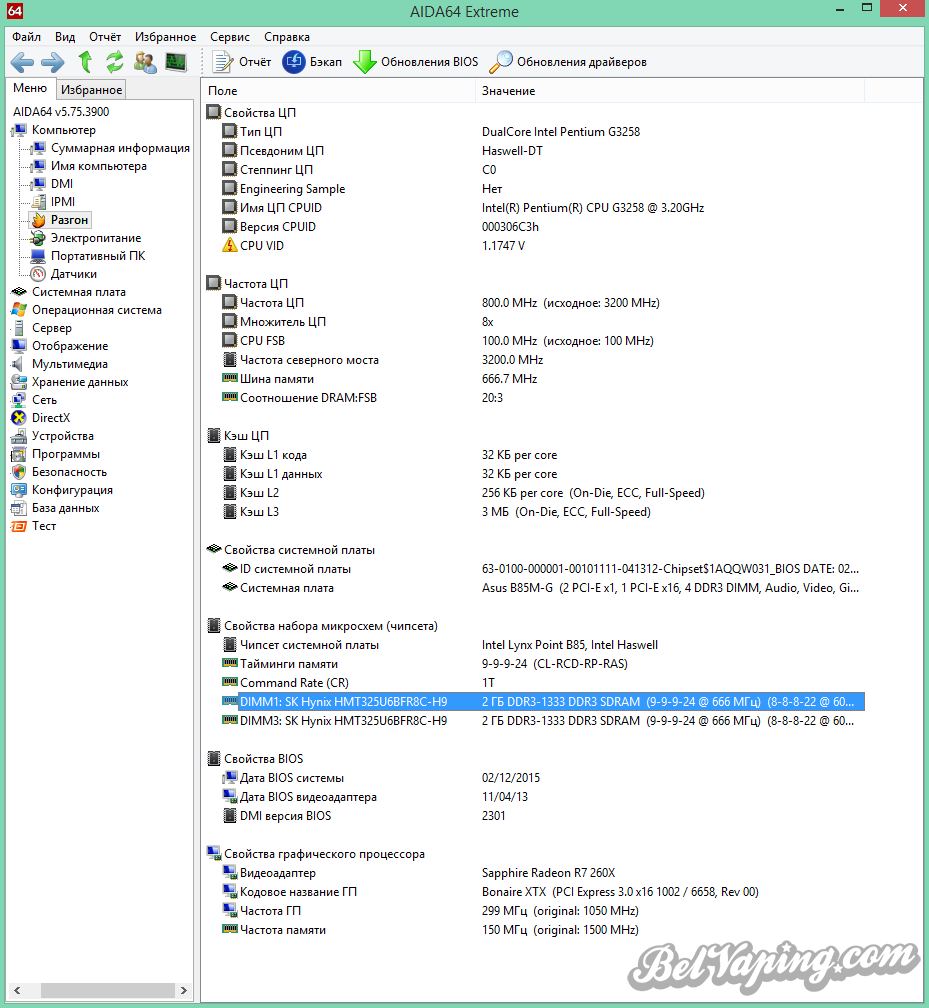Open the Файл menu

click(26, 37)
